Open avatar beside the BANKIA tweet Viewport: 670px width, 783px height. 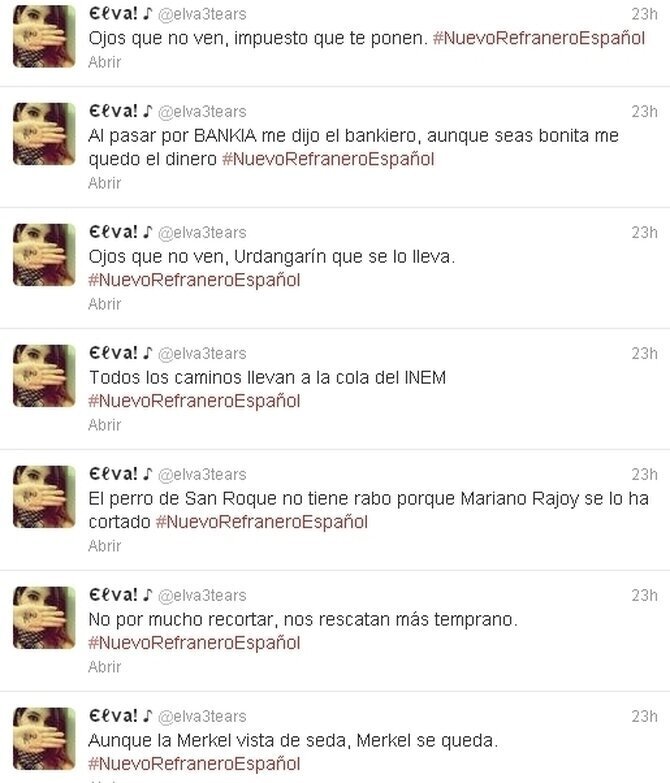pos(44,134)
